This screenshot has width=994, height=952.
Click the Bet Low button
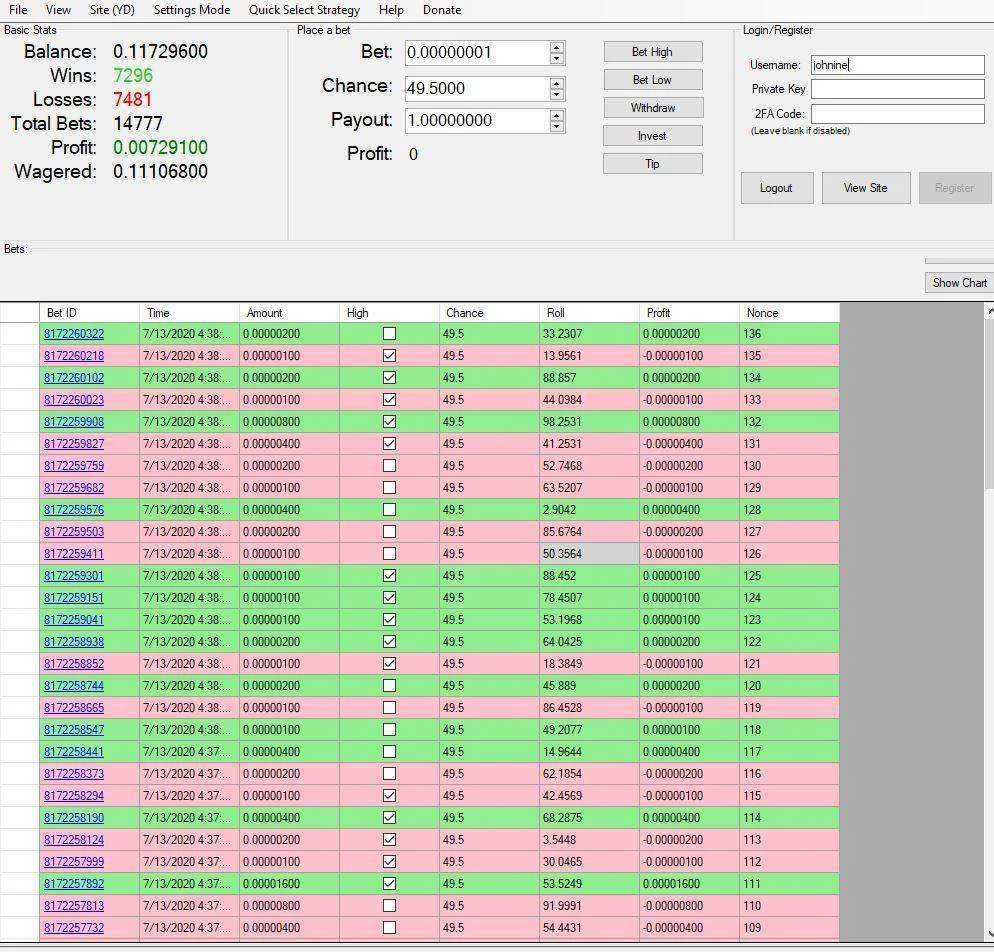tap(652, 80)
